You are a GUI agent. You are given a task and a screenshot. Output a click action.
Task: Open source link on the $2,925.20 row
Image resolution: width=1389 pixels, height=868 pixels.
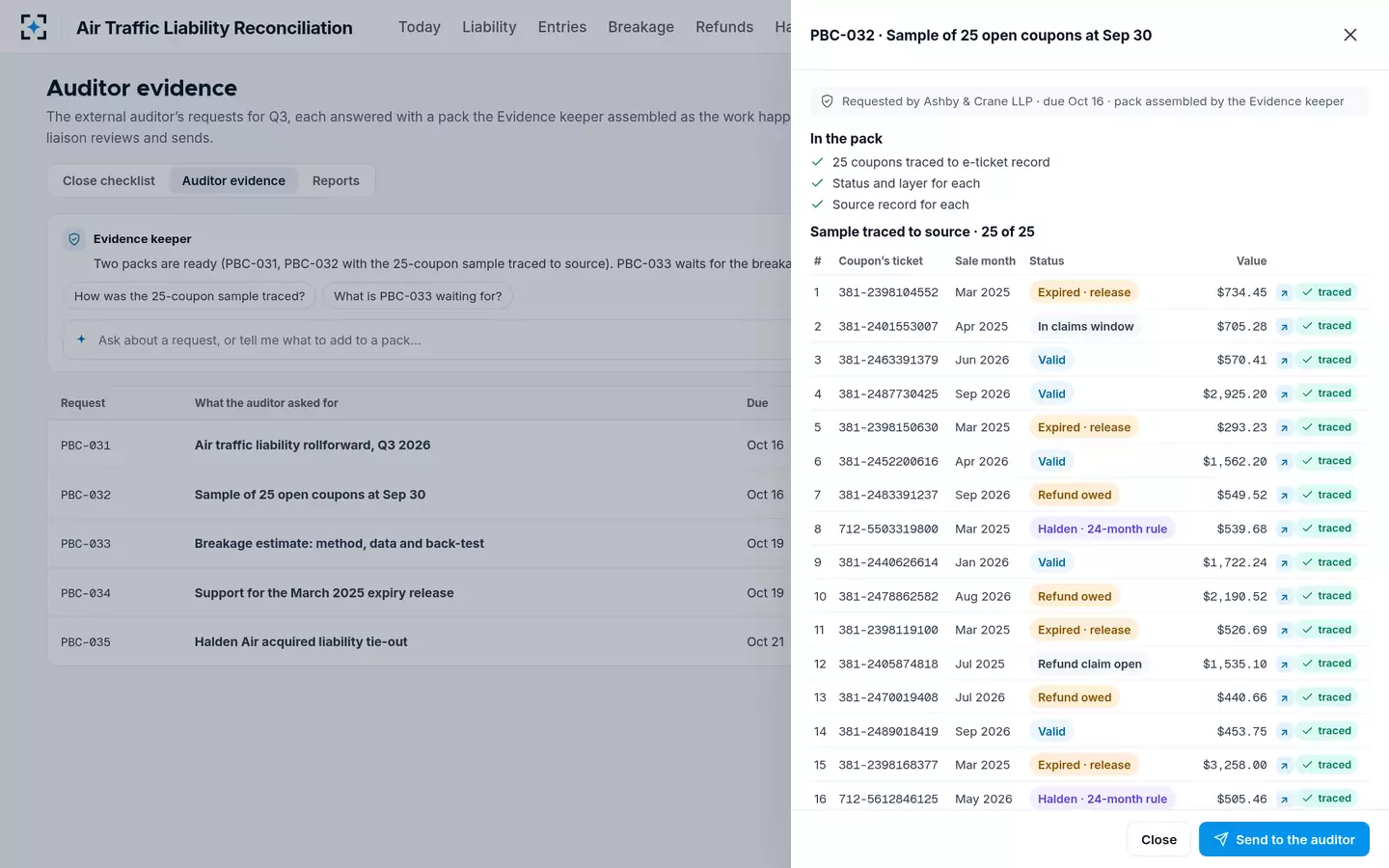(x=1284, y=393)
